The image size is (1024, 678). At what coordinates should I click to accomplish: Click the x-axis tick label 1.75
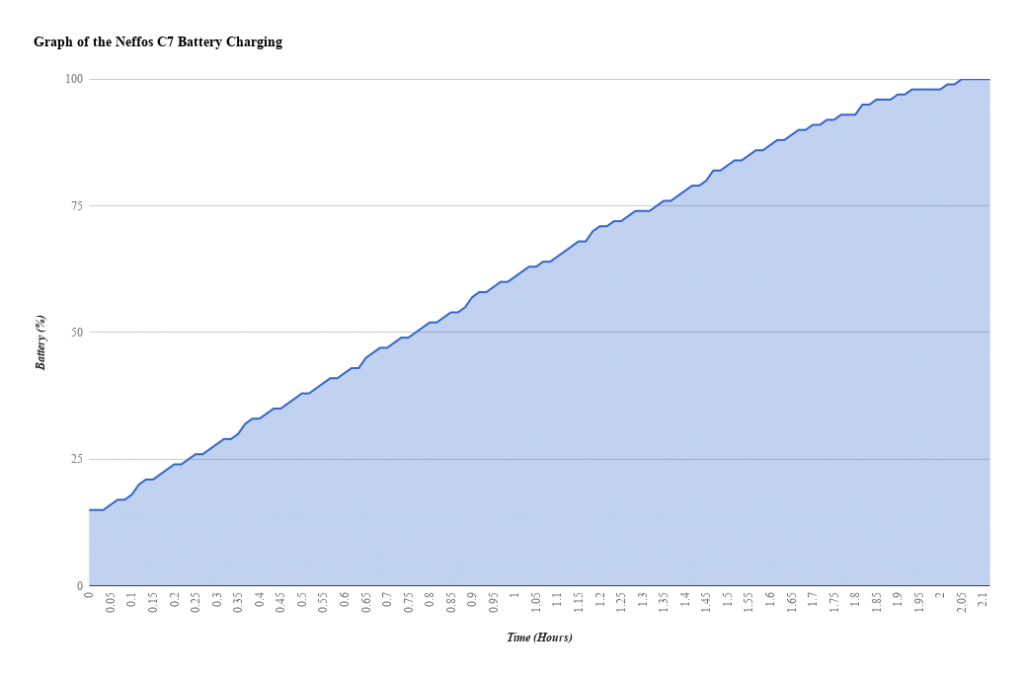click(834, 602)
